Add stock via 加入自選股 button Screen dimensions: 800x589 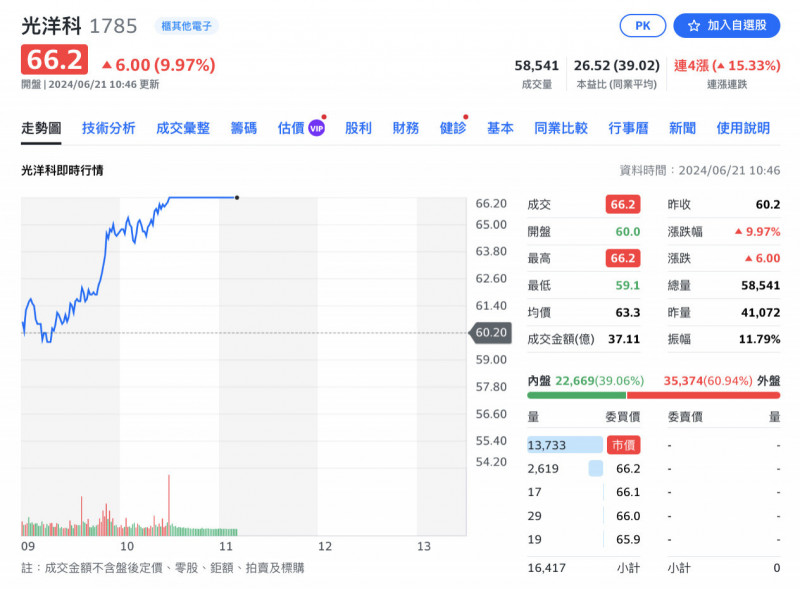(x=727, y=26)
